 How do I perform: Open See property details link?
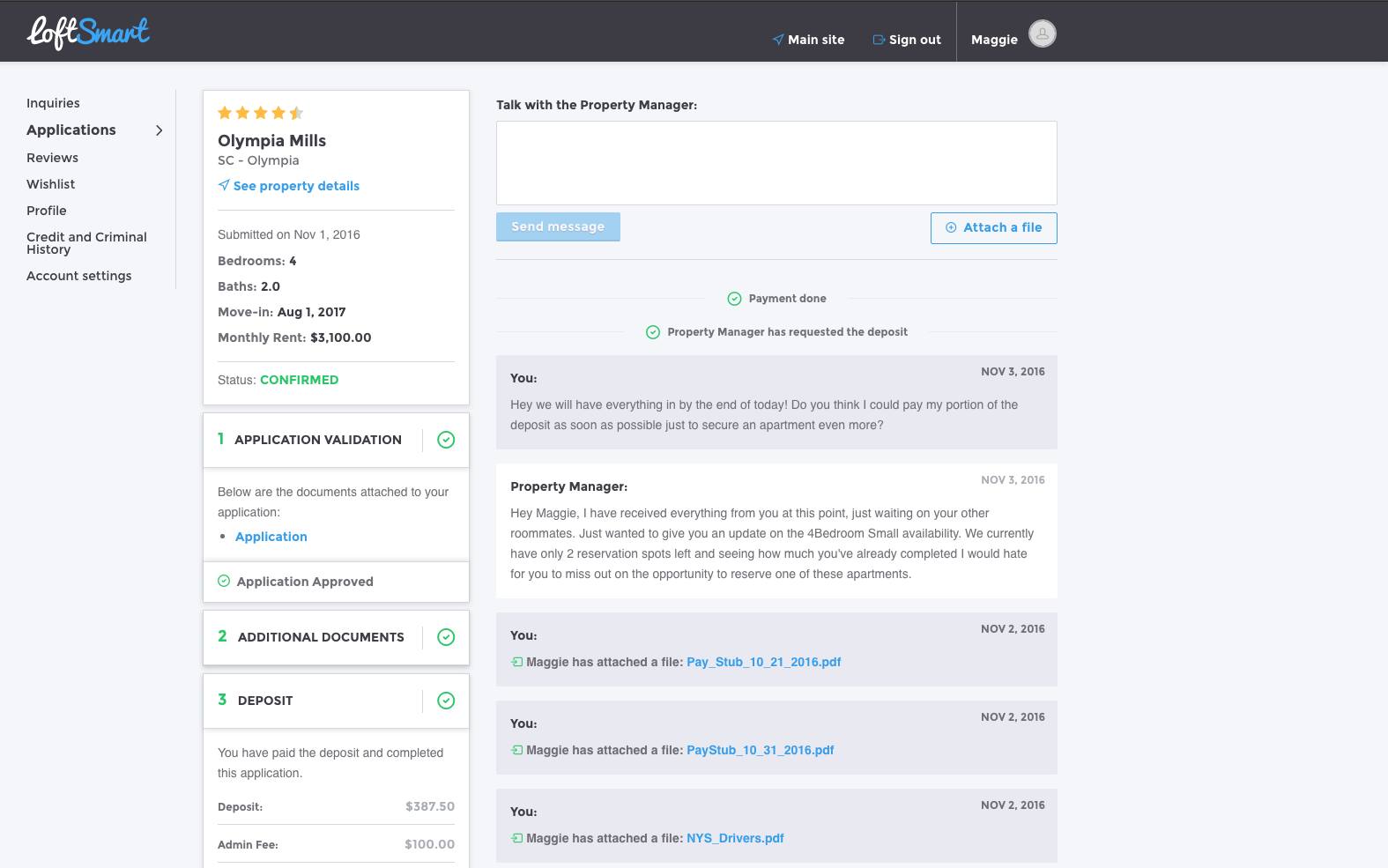click(296, 186)
